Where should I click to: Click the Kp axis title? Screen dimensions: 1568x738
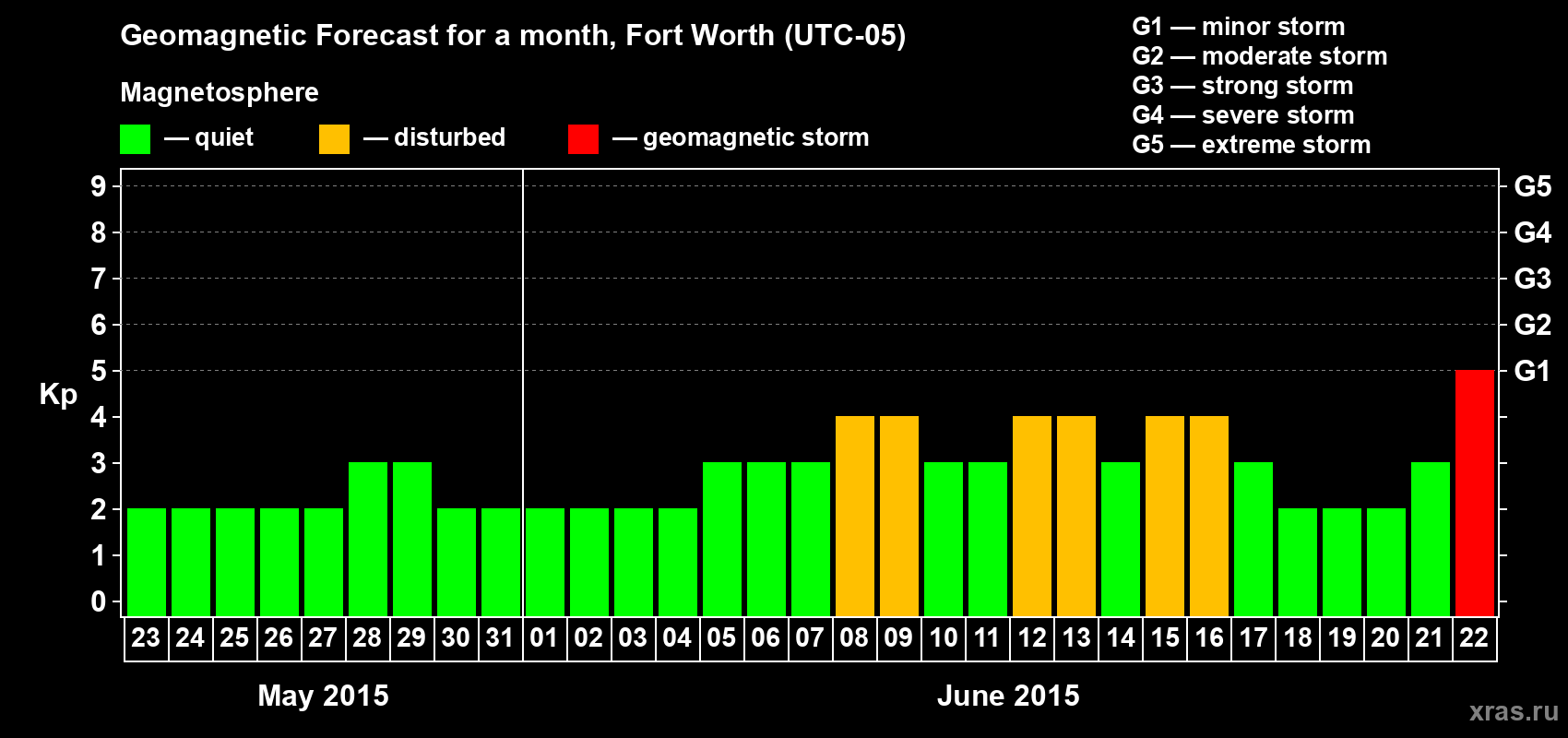[58, 395]
